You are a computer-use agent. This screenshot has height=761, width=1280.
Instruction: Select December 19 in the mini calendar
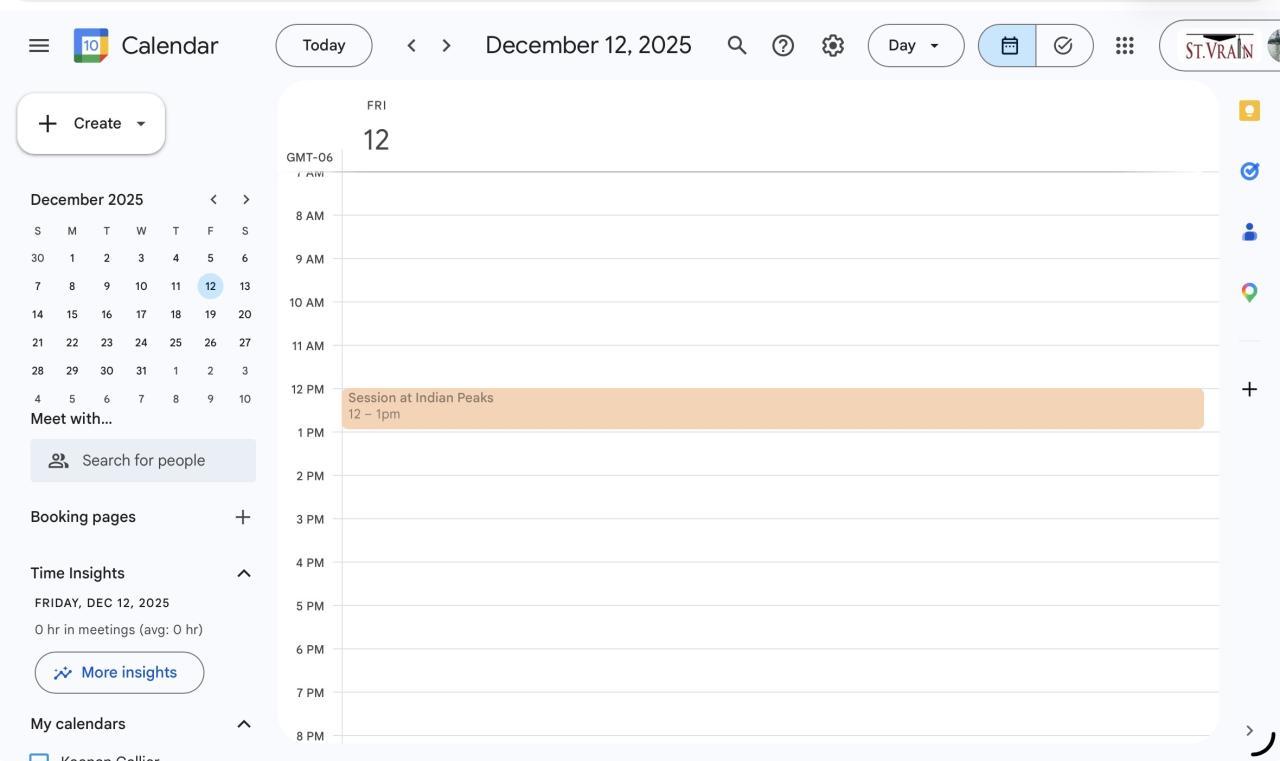click(x=210, y=314)
